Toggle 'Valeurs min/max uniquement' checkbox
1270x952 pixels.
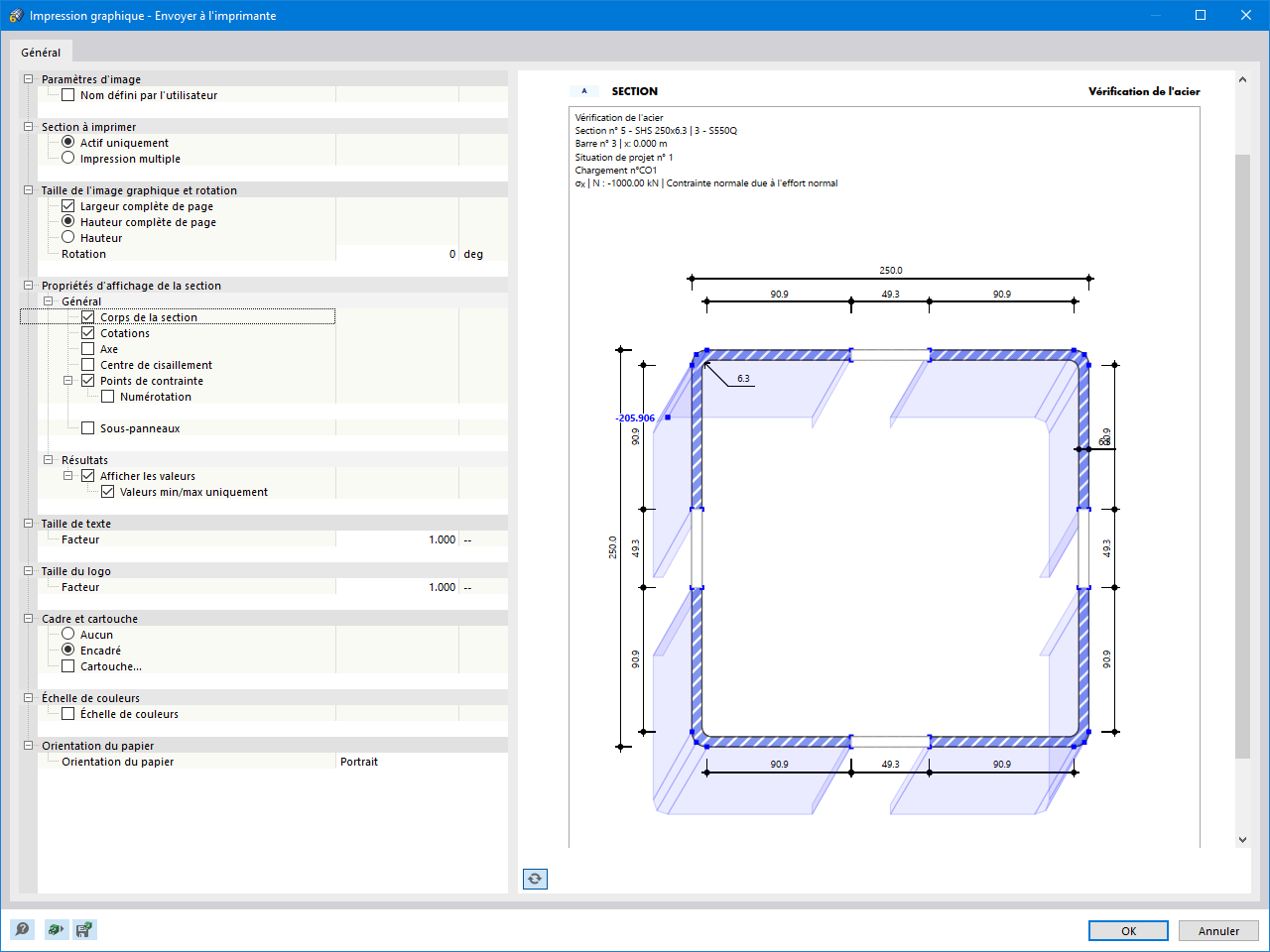pyautogui.click(x=107, y=492)
